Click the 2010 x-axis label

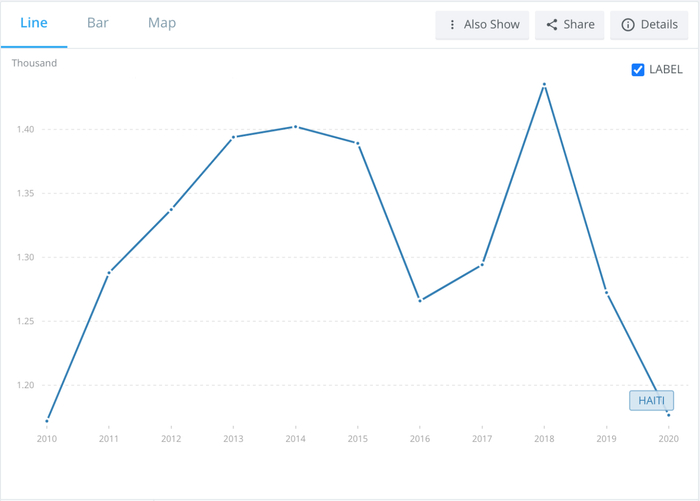pos(47,439)
